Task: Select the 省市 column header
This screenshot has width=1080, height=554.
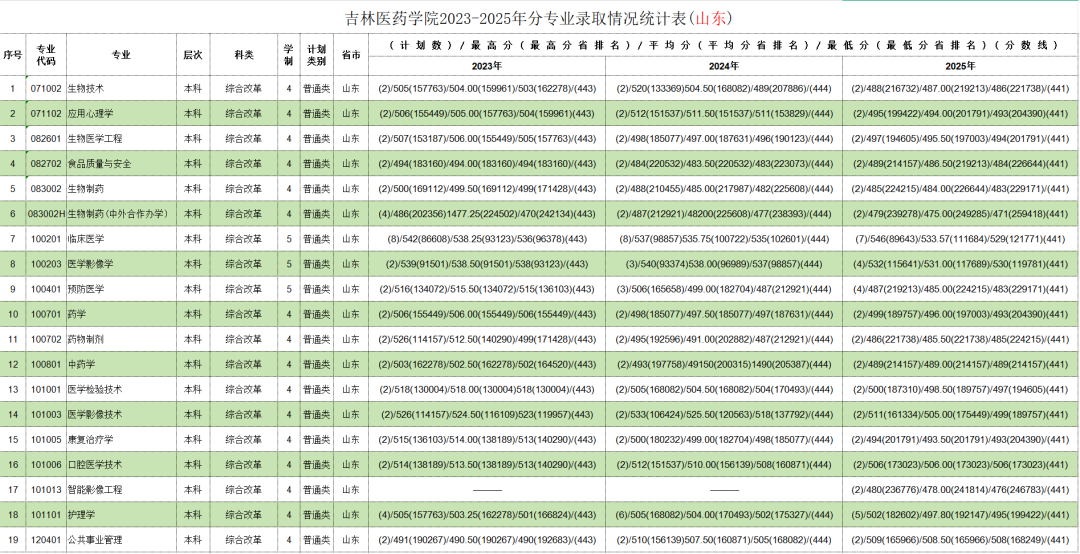Action: [x=351, y=55]
